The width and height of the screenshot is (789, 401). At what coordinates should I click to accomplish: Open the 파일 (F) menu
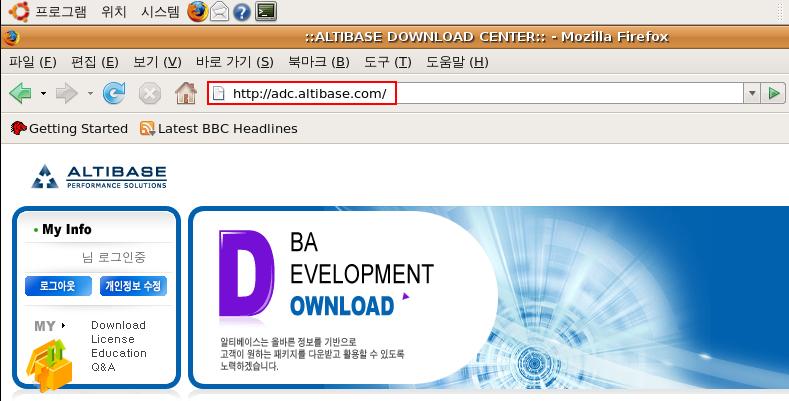[x=33, y=62]
